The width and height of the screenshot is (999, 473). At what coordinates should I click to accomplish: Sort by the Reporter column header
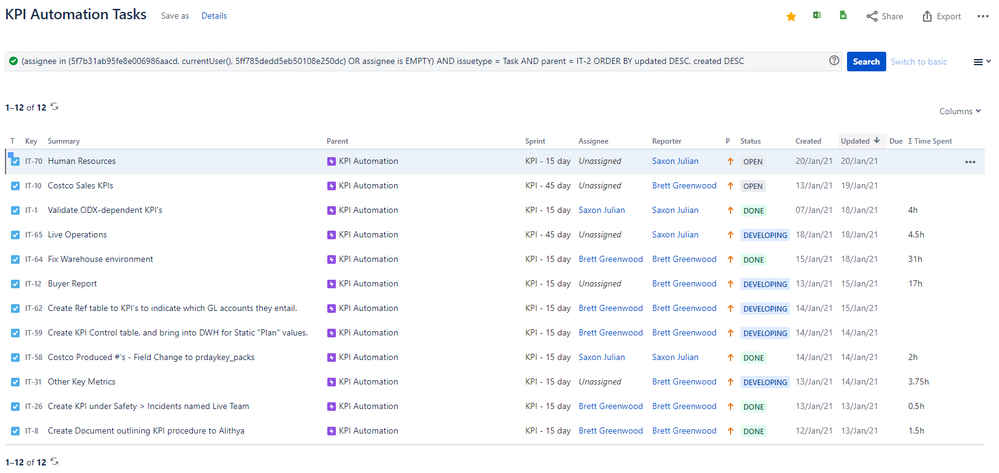(x=666, y=141)
